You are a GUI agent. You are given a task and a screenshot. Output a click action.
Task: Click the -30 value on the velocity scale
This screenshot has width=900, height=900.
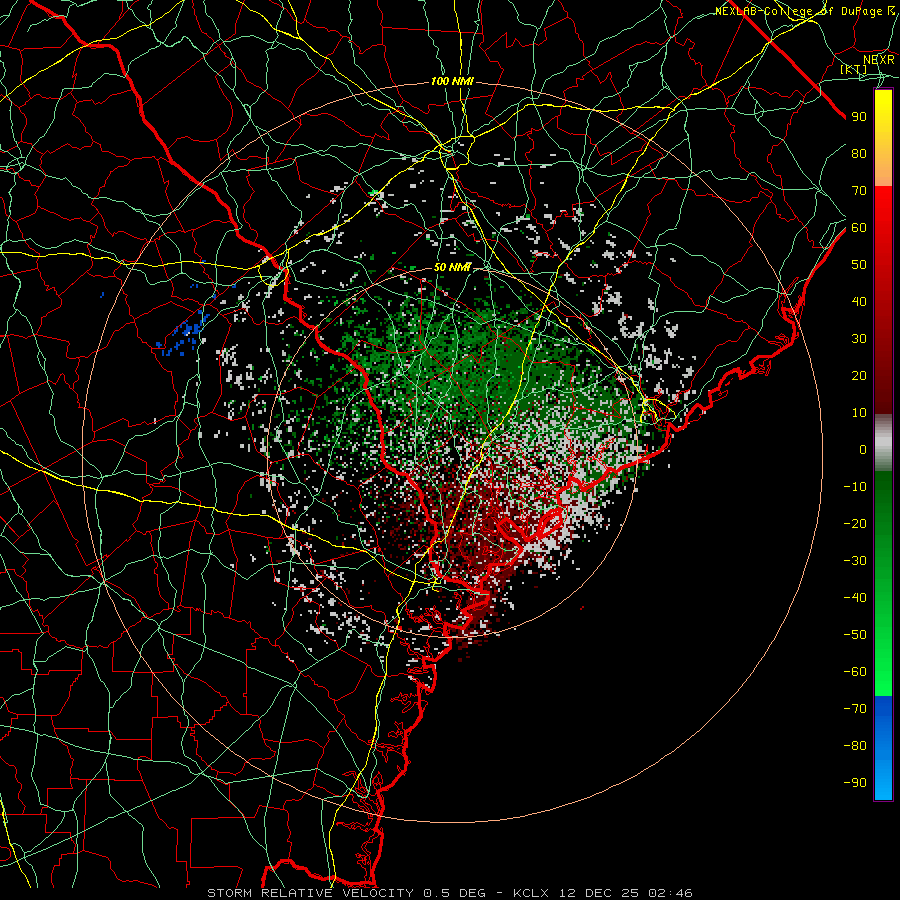tap(855, 561)
